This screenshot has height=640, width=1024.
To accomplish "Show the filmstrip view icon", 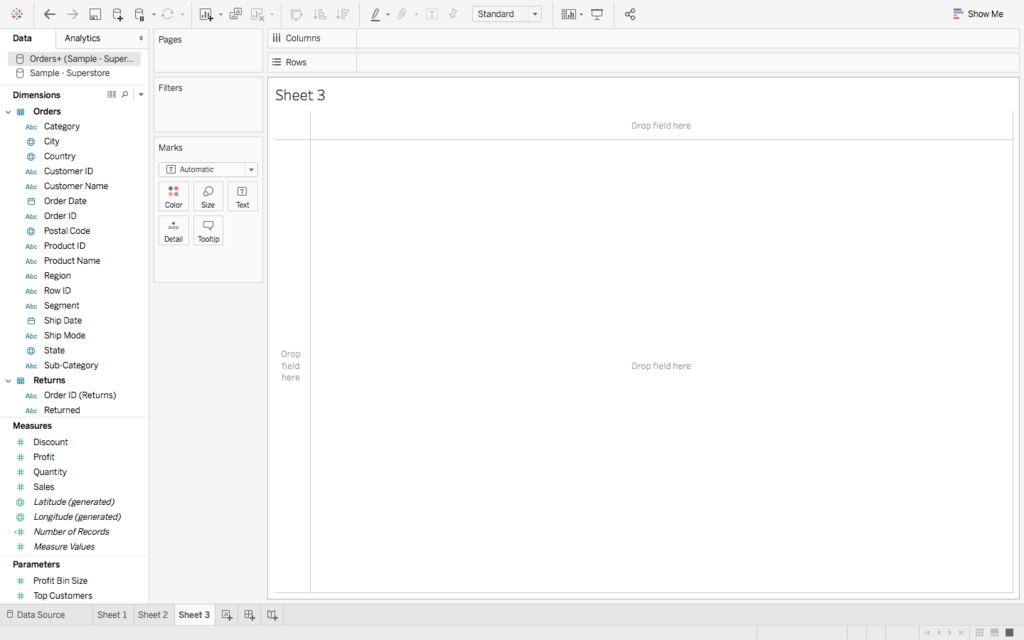I will click(x=995, y=632).
